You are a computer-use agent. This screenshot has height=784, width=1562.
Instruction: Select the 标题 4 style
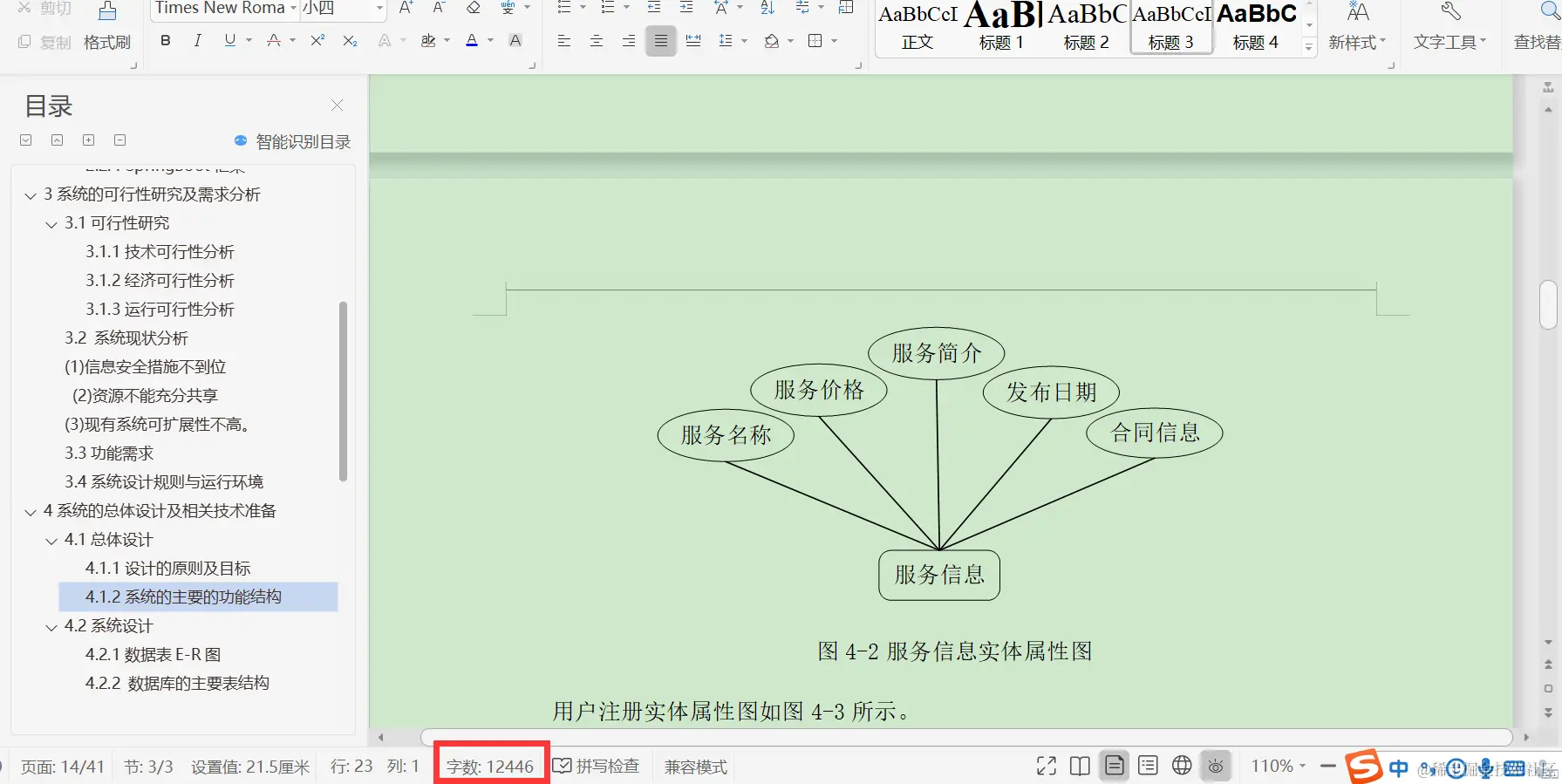point(1256,28)
